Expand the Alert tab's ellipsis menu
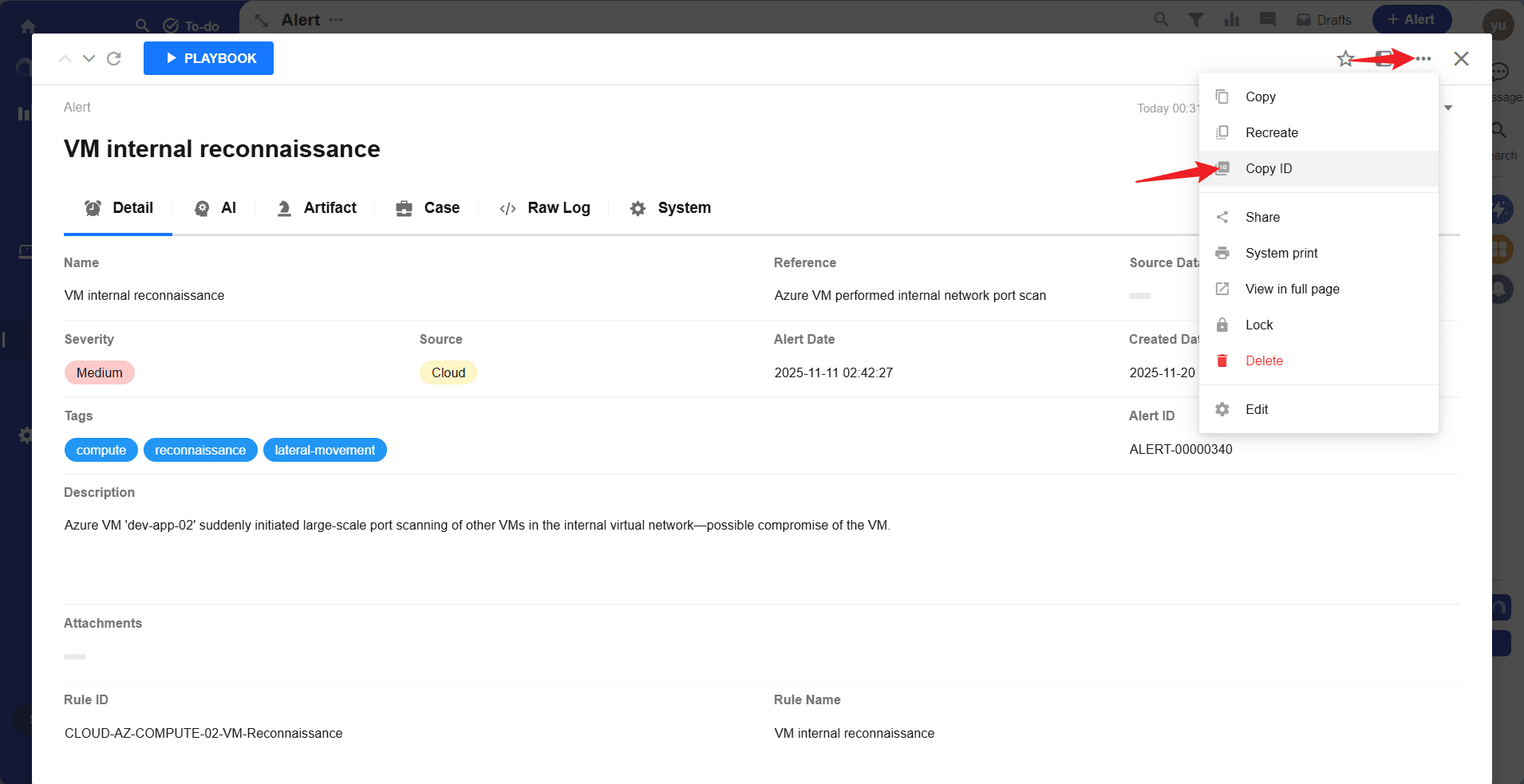This screenshot has width=1524, height=784. click(x=336, y=20)
